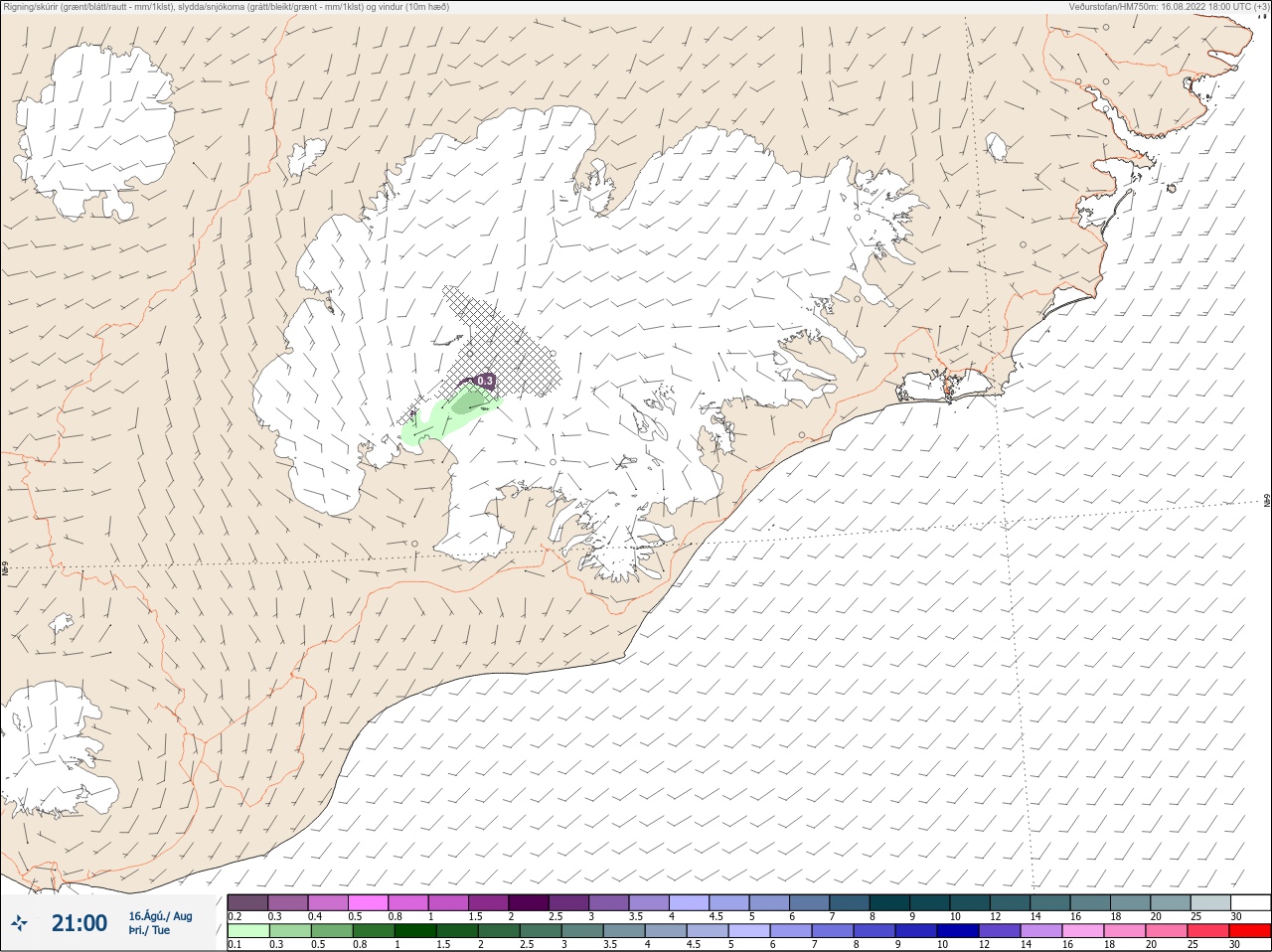Select the darkest green bottom-row swatch between 1 and 1.5
This screenshot has width=1272, height=952.
tap(413, 931)
